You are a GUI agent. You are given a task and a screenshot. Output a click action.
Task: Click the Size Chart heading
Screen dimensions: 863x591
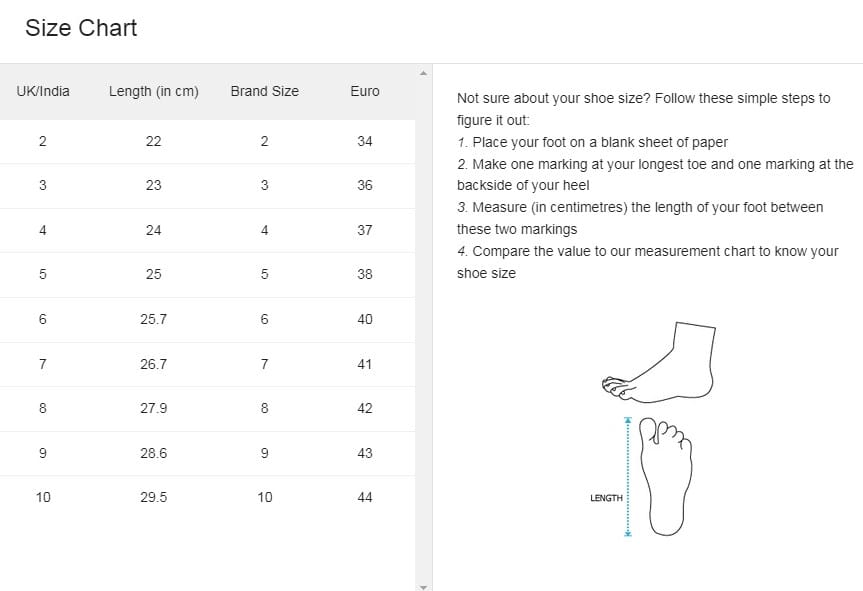click(81, 28)
